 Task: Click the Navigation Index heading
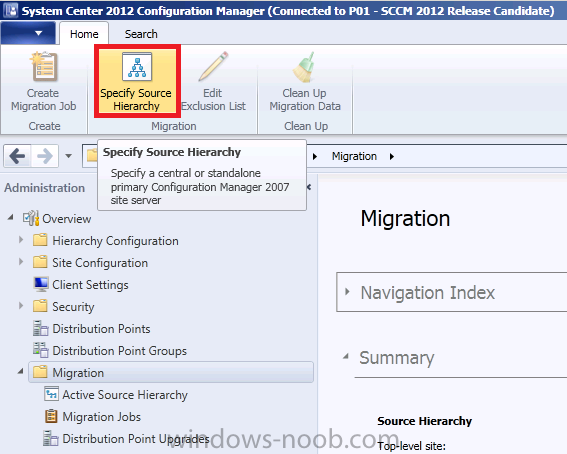pos(428,292)
